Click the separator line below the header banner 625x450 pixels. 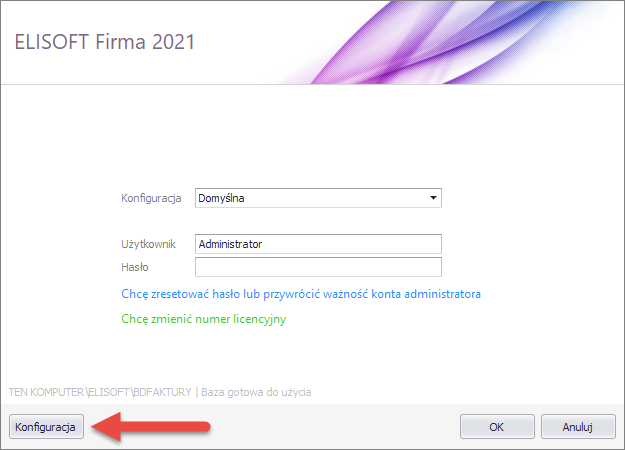[312, 84]
